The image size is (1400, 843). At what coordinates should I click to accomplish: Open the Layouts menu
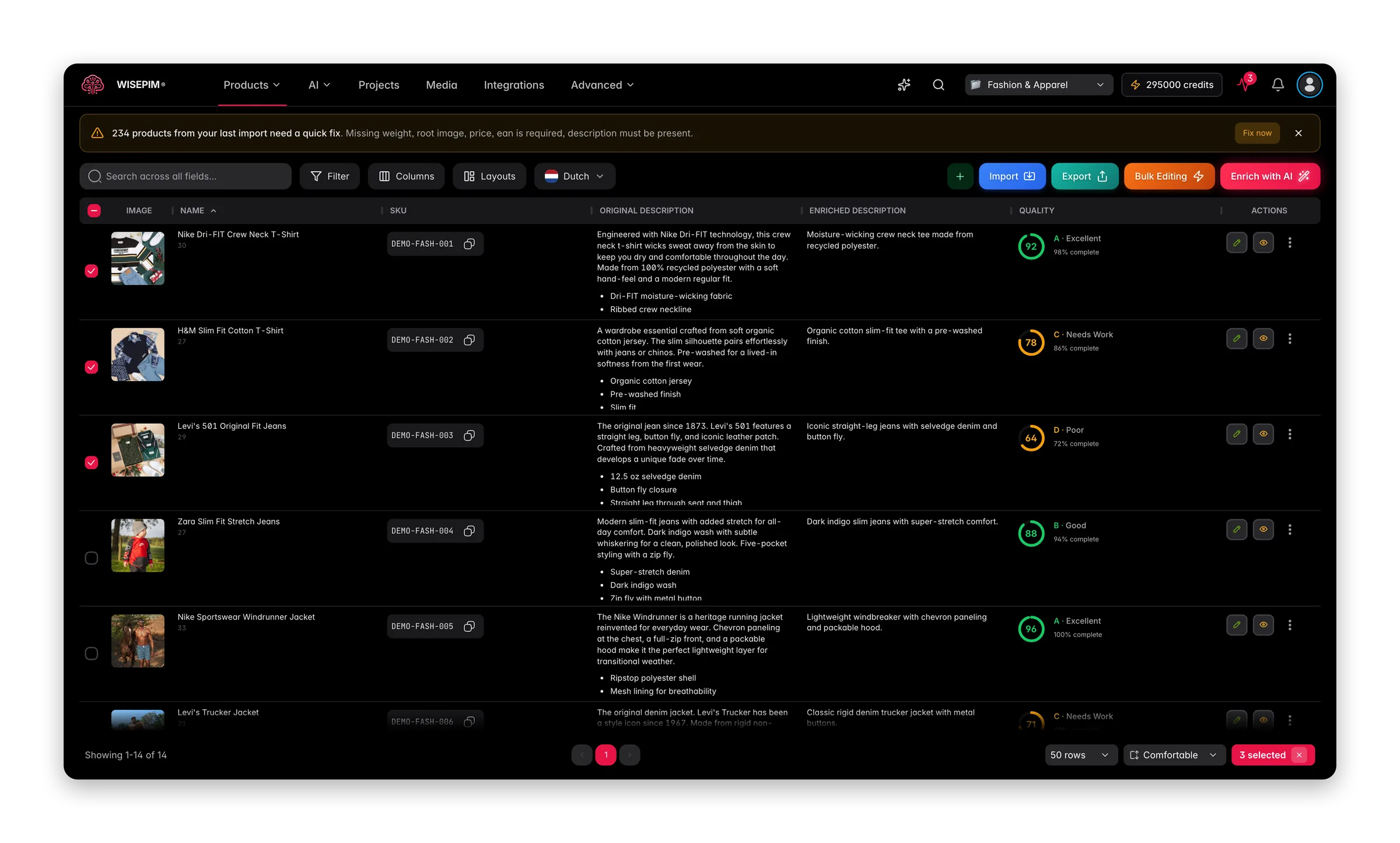489,176
